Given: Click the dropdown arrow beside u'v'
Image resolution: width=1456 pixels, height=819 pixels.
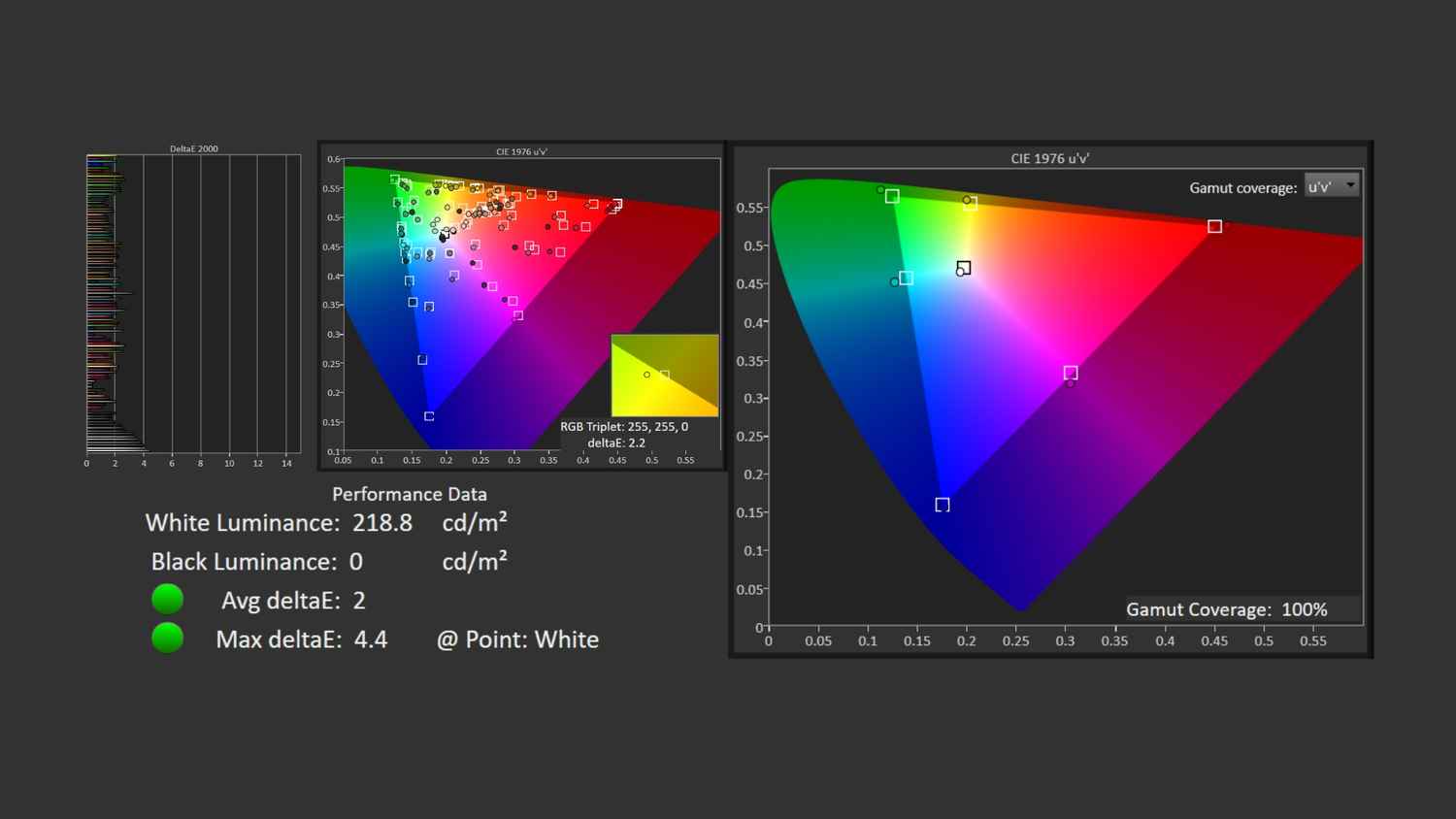Looking at the screenshot, I should coord(1350,185).
